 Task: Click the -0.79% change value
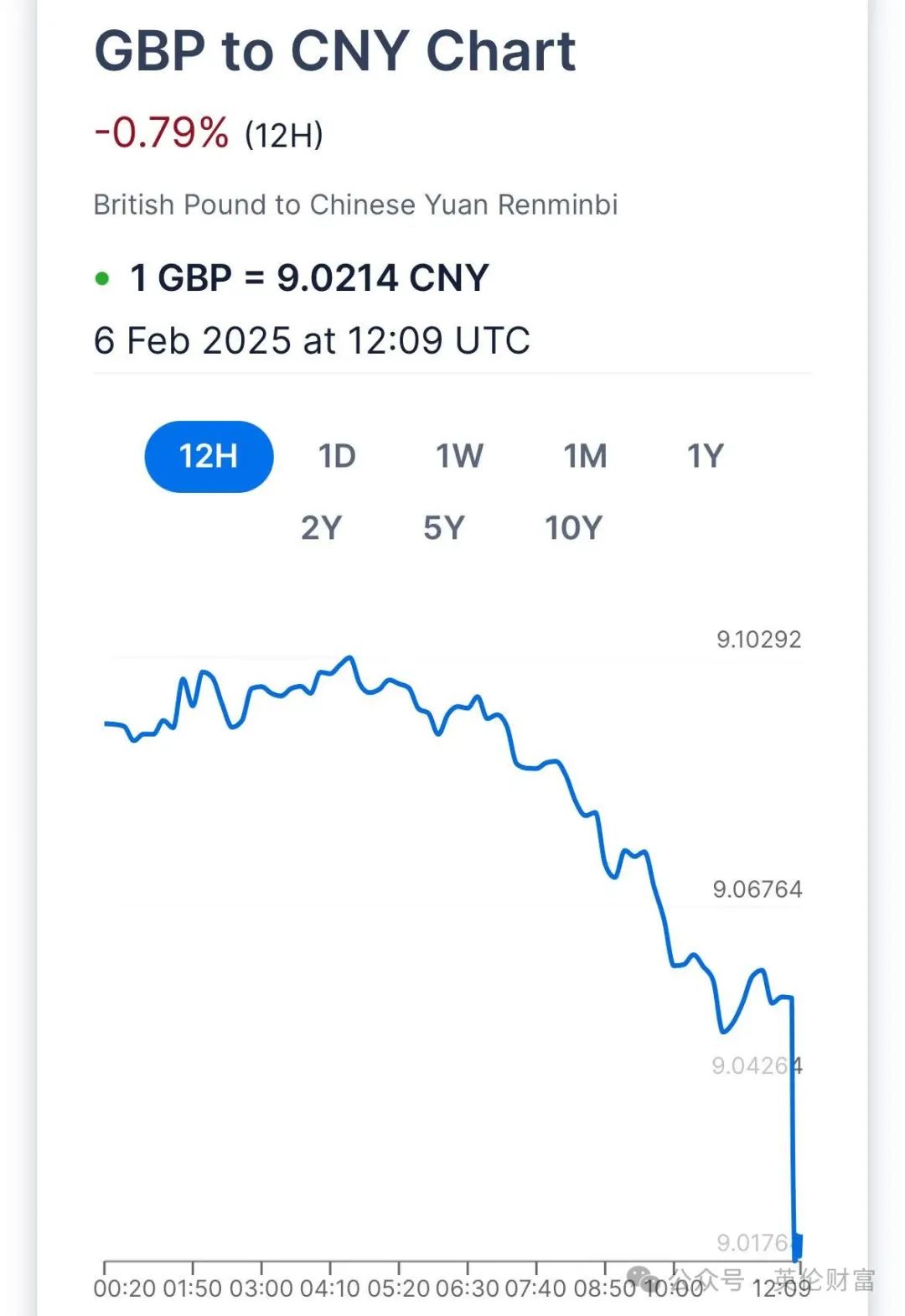[x=161, y=133]
